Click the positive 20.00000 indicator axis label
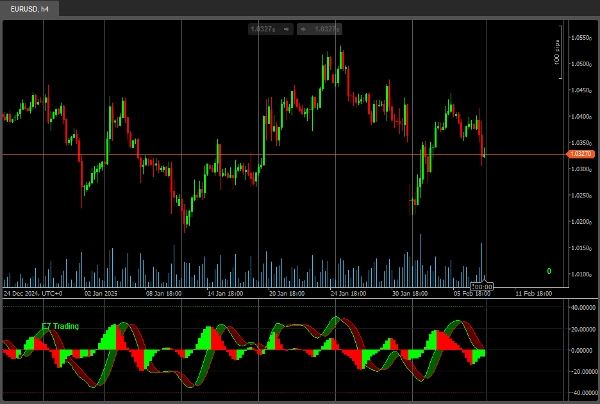The width and height of the screenshot is (600, 404). 583,329
